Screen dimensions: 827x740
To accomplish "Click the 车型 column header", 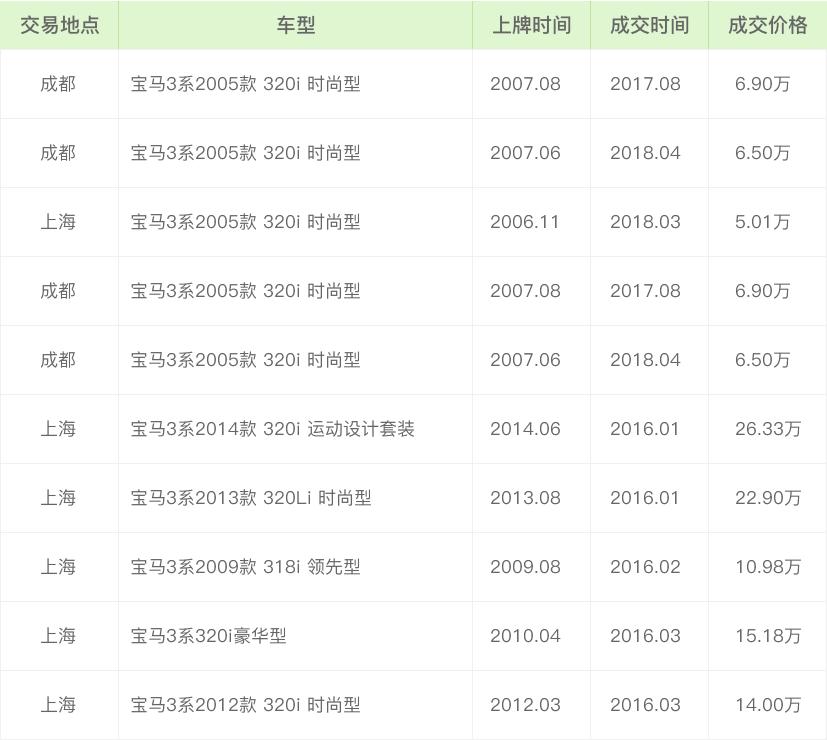I will click(x=295, y=25).
